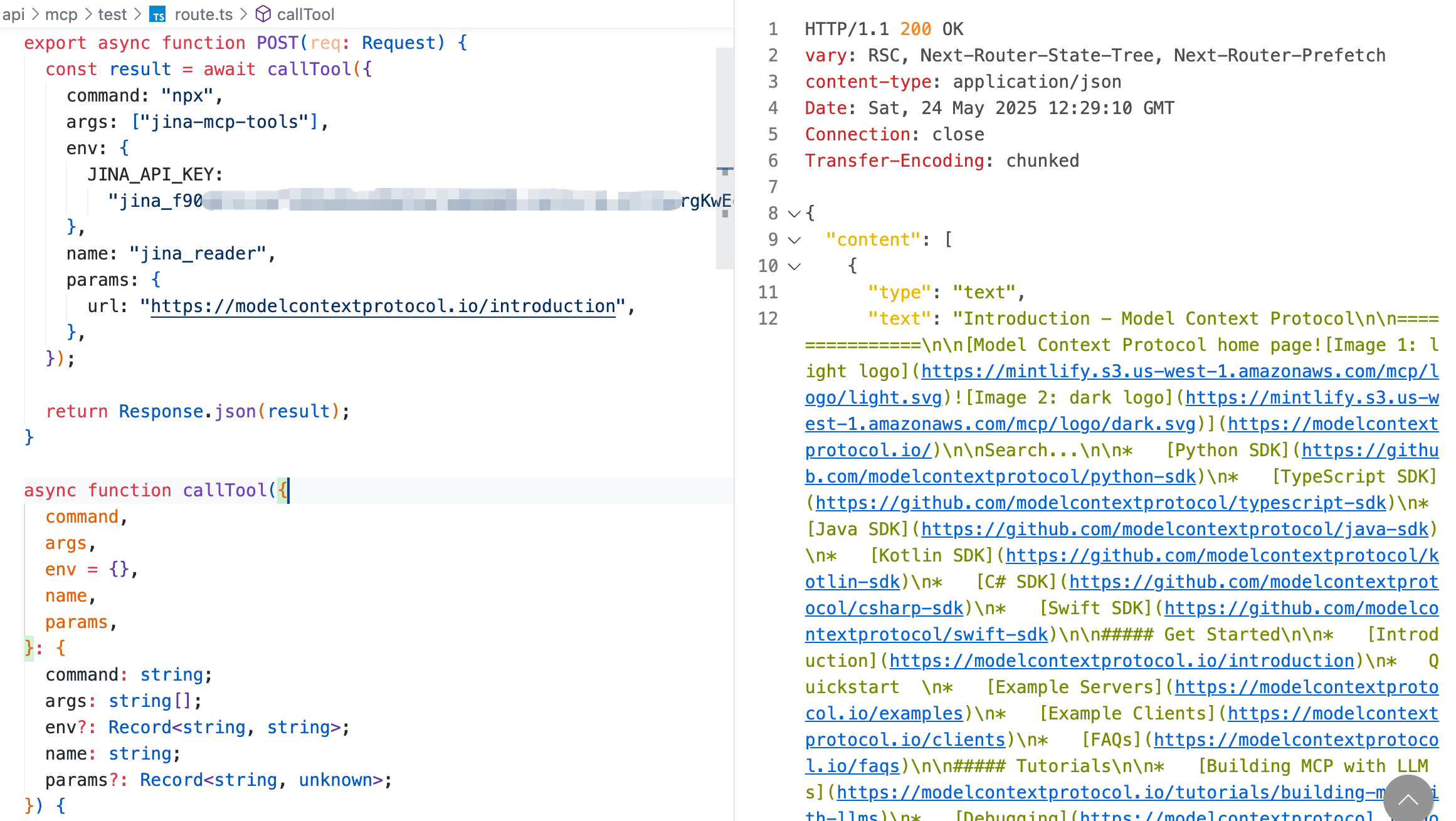
Task: Collapse the root JSON object on line 8
Action: 794,214
